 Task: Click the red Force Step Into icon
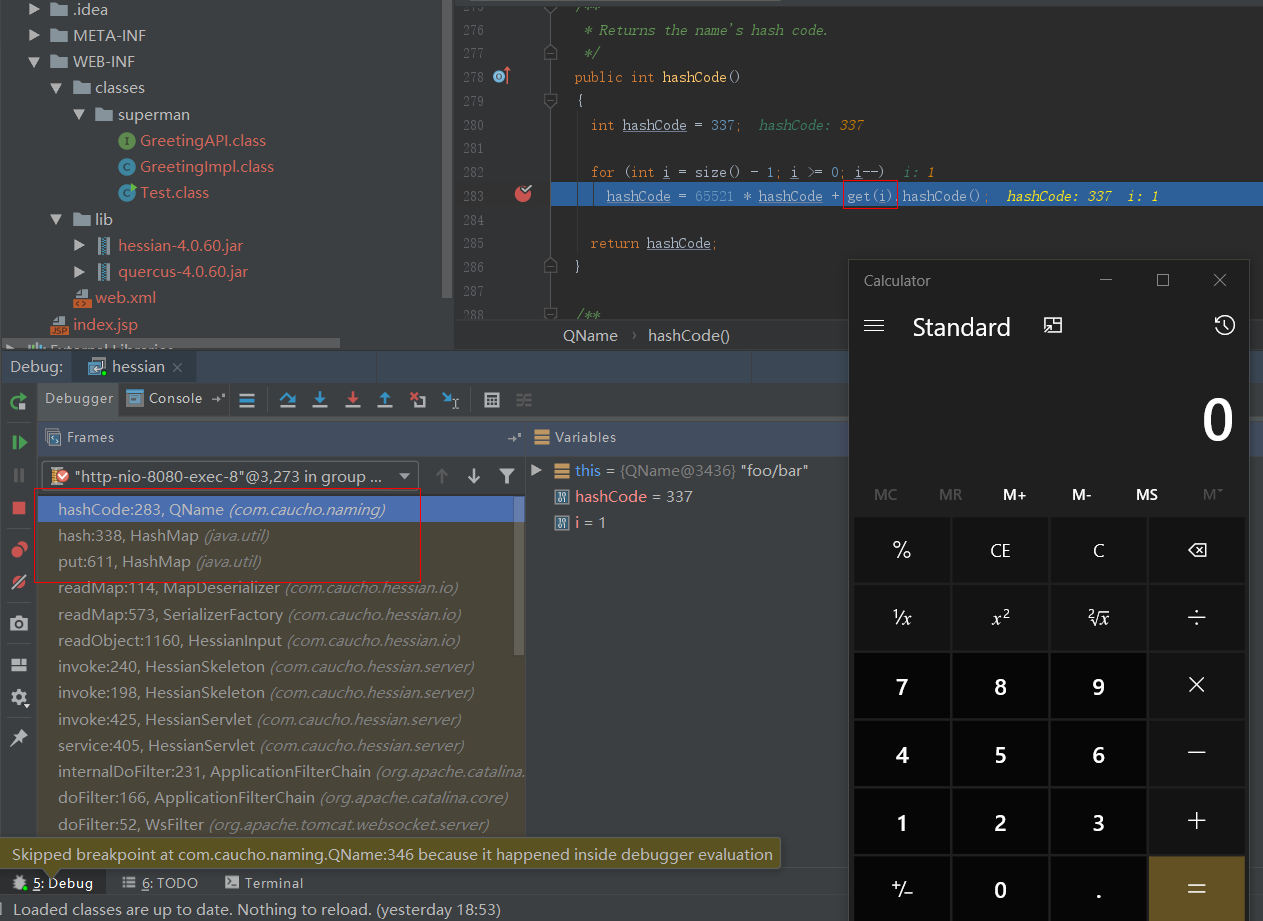pos(352,400)
